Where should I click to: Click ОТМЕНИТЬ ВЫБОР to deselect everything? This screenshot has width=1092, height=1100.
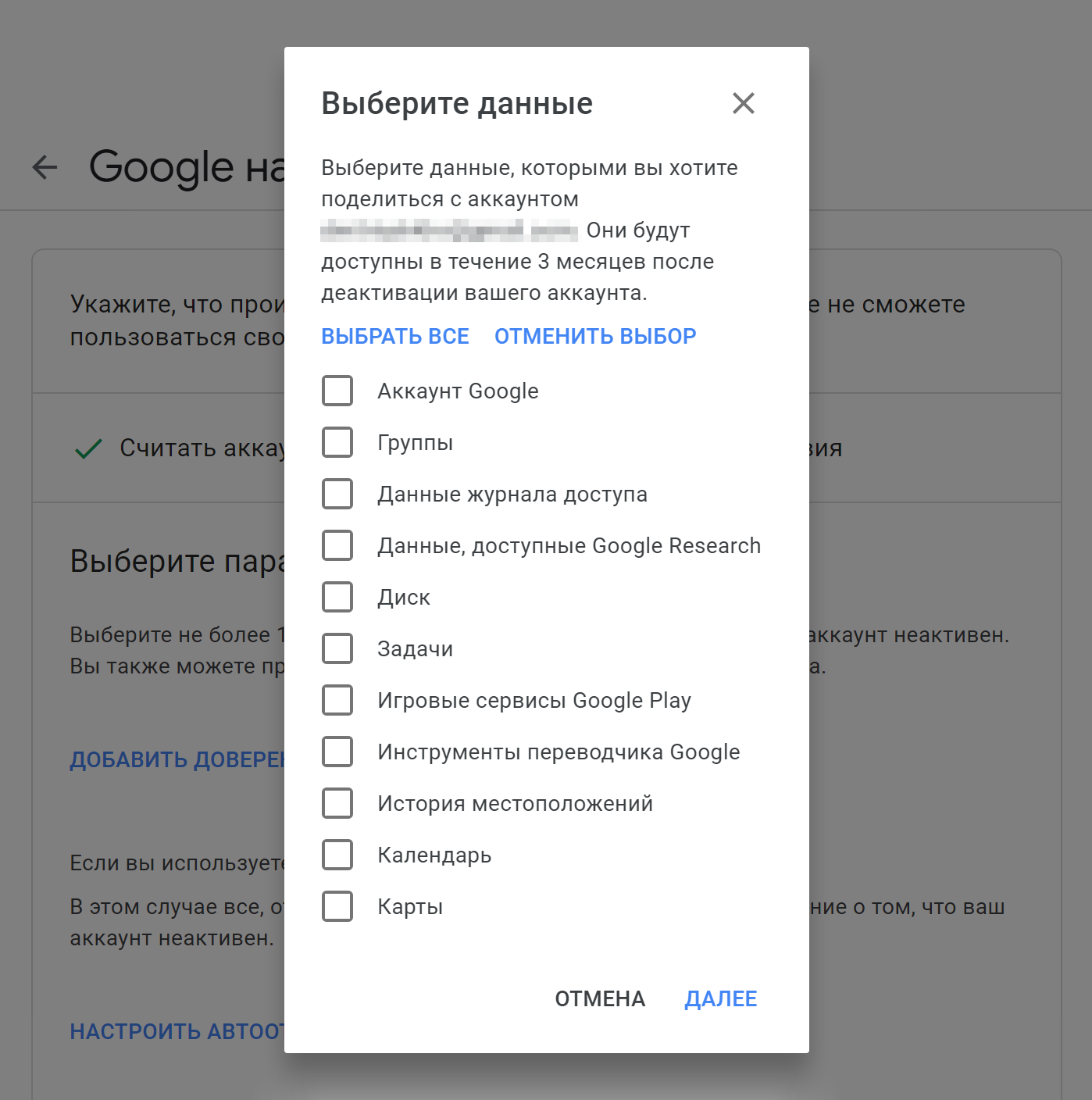pyautogui.click(x=595, y=336)
